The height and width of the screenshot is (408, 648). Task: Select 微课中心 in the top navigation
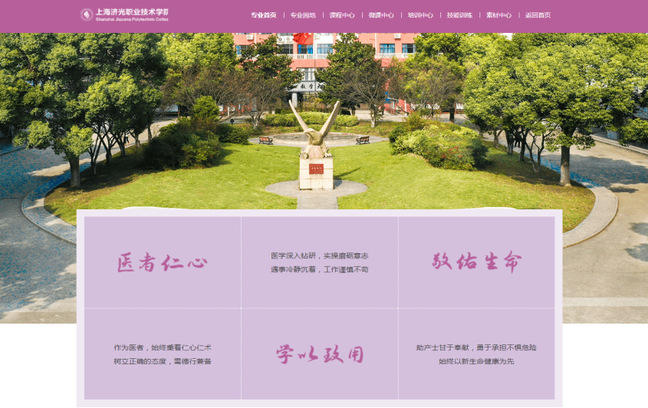(381, 16)
